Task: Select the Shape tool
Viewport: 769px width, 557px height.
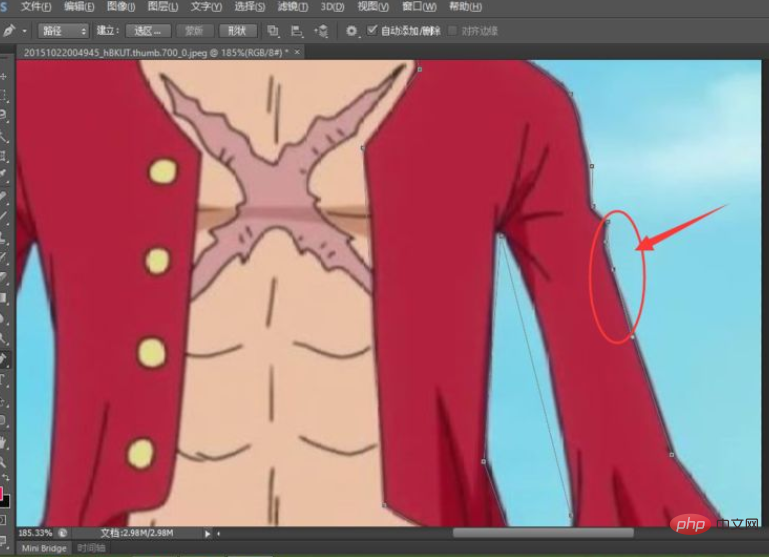Action: point(3,421)
